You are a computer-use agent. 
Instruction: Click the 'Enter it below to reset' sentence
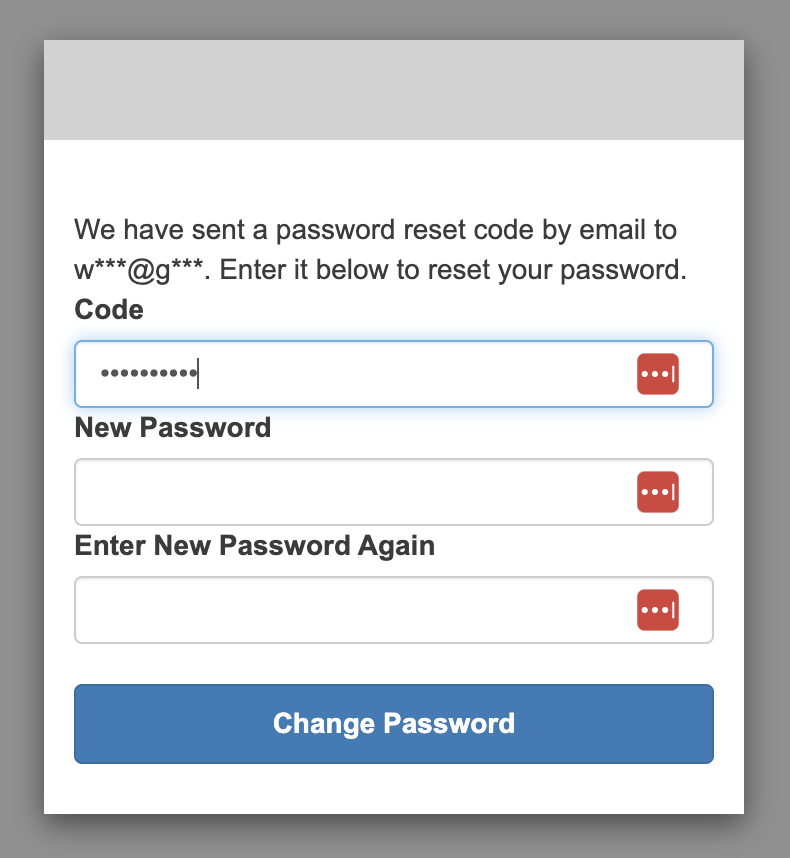453,270
